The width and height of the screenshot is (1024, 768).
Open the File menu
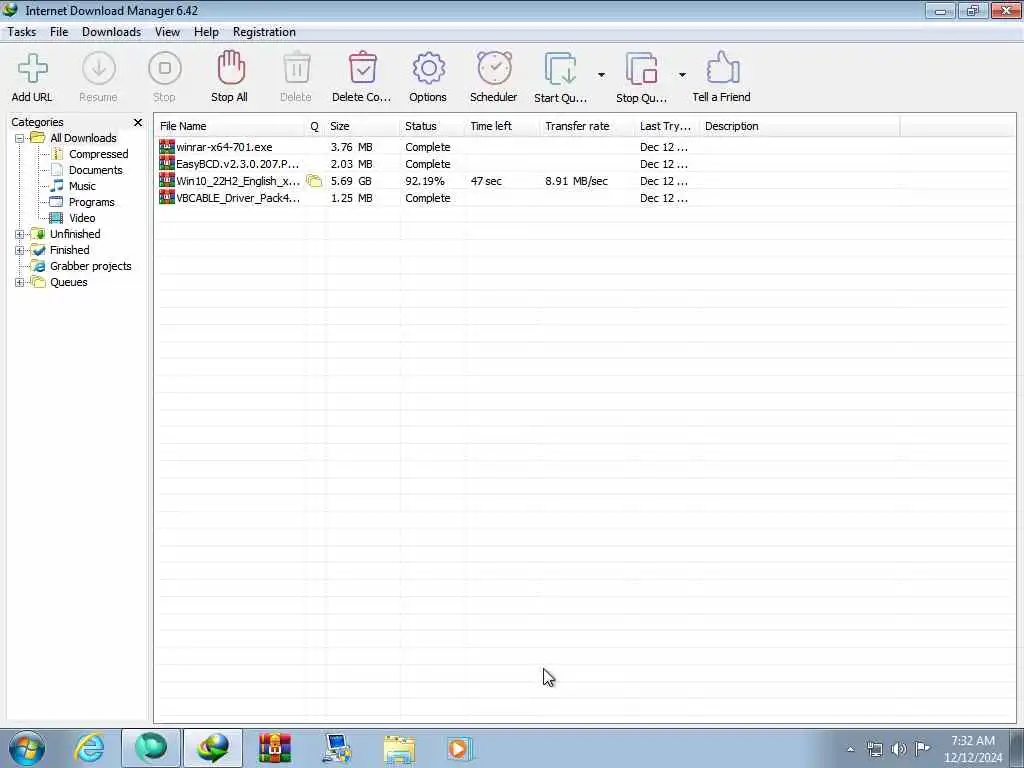59,32
